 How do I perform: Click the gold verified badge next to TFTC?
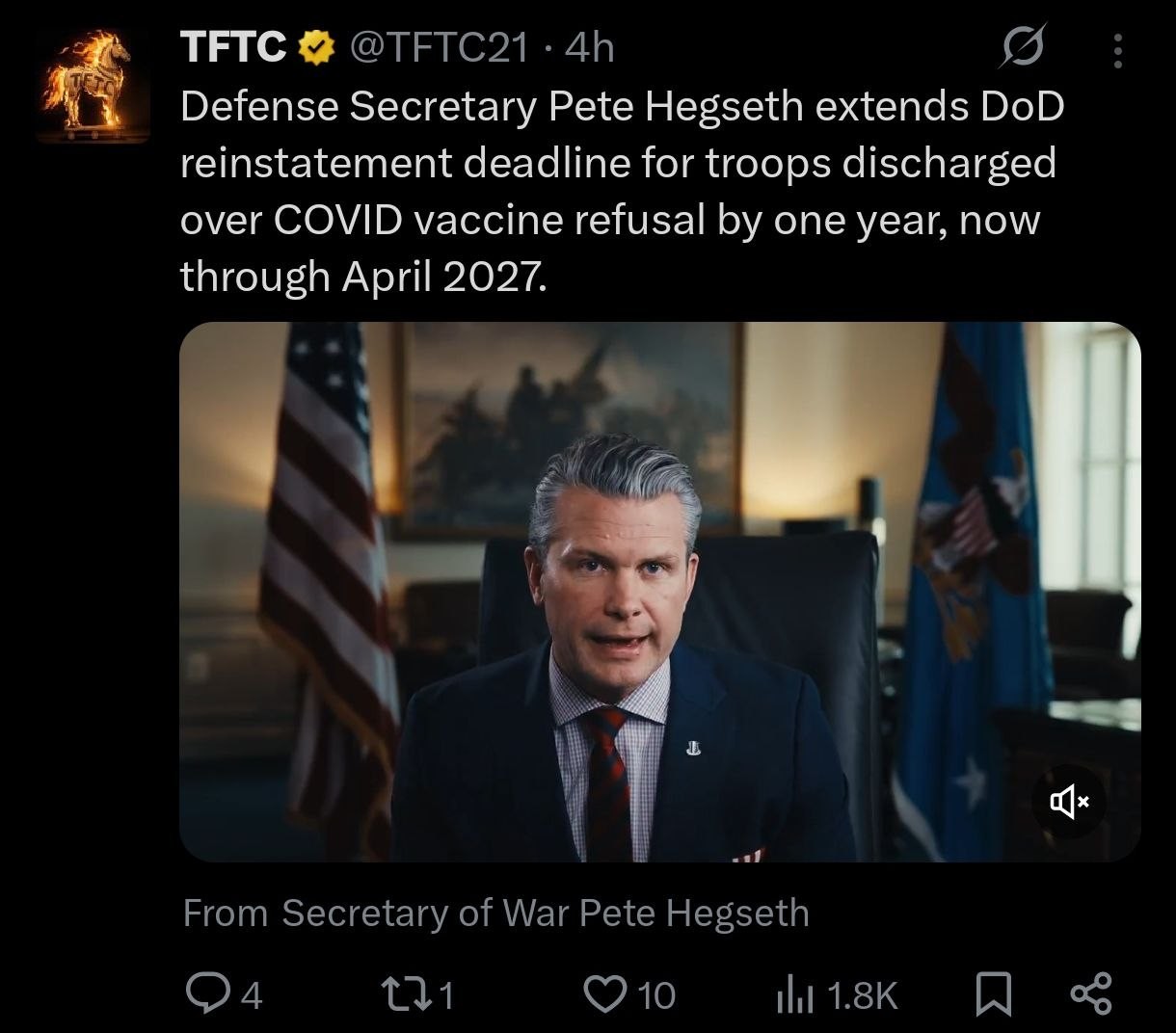click(313, 47)
